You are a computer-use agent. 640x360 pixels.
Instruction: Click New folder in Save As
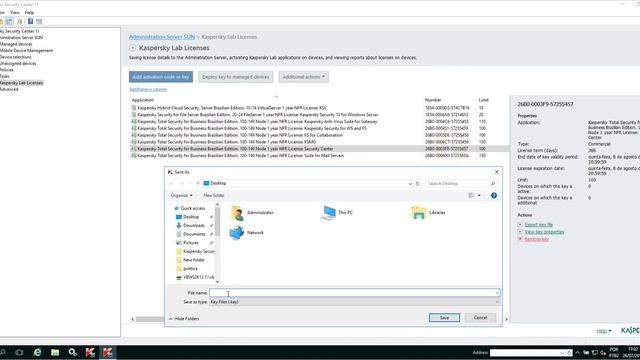coord(214,196)
